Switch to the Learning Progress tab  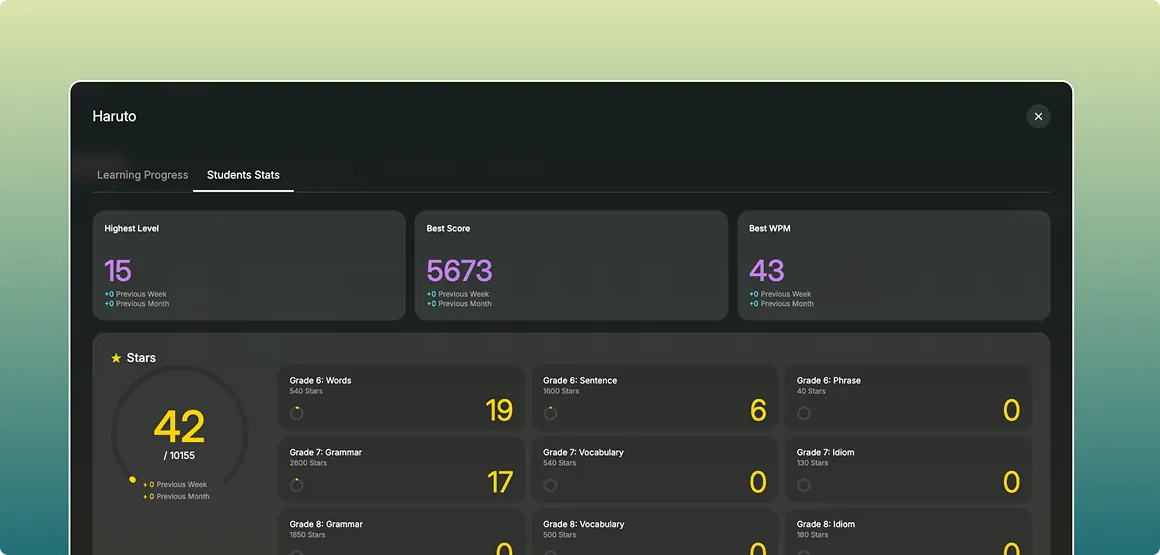[142, 175]
